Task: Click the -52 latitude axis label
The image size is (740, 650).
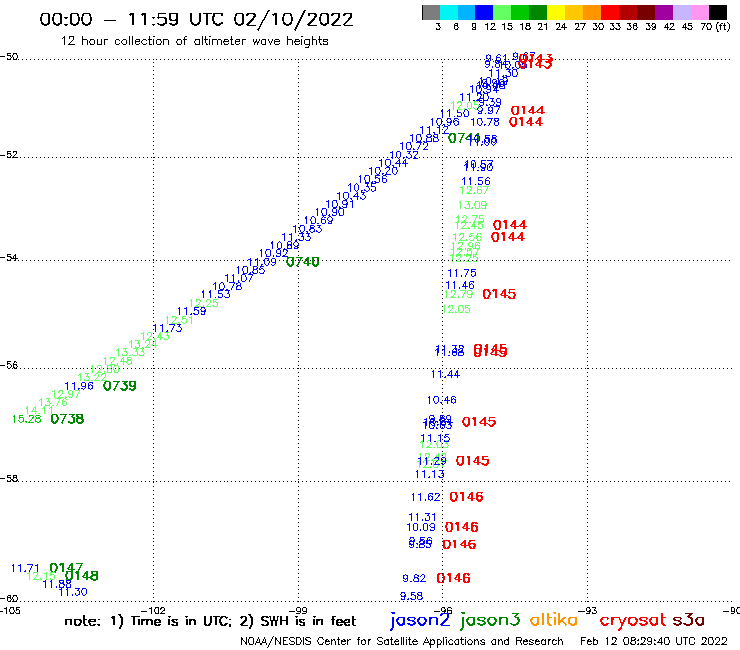Action: (9, 155)
